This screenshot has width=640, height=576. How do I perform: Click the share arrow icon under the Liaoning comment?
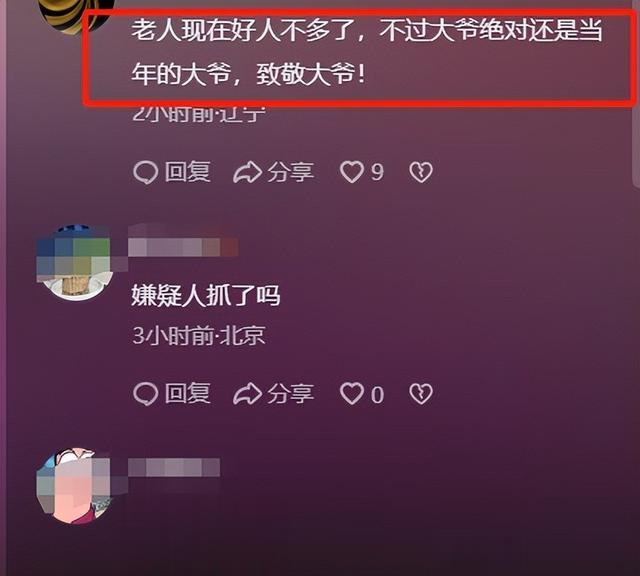247,172
